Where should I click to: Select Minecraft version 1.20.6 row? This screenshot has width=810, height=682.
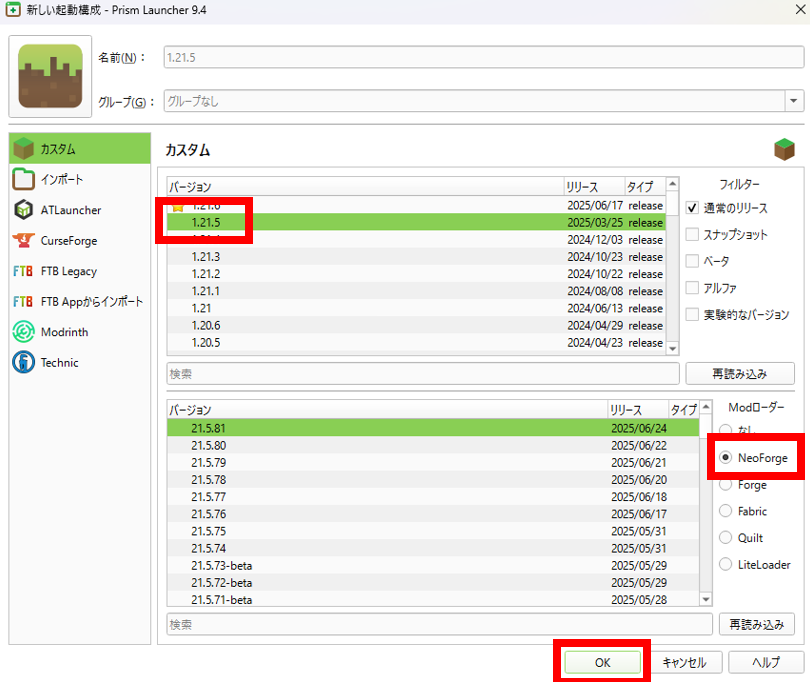coord(416,326)
